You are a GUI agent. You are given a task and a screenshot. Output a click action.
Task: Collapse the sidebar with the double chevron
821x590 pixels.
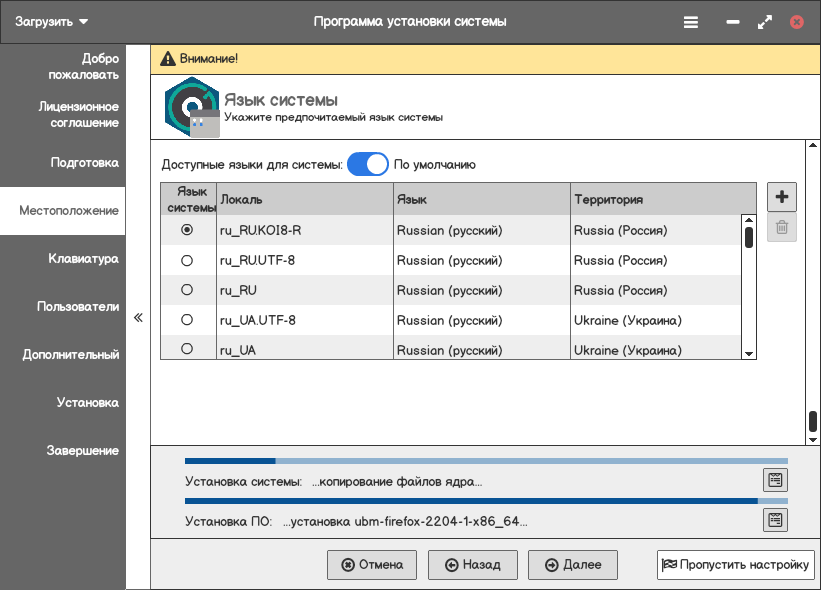point(139,318)
